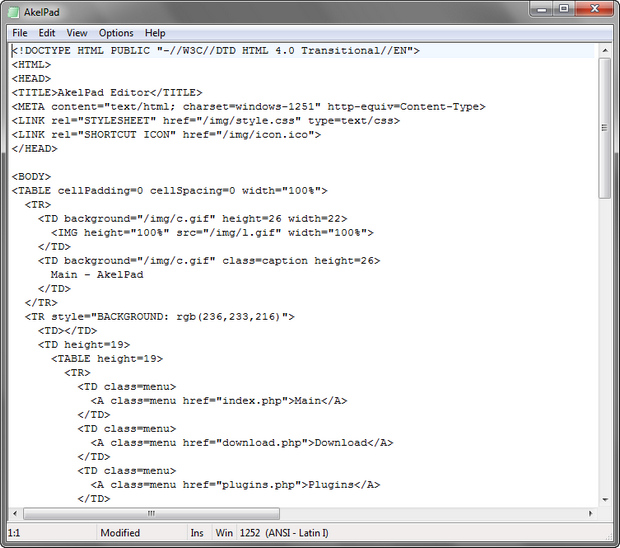
Task: Click the LINK rel="STYLESHEET" line
Action: point(206,121)
